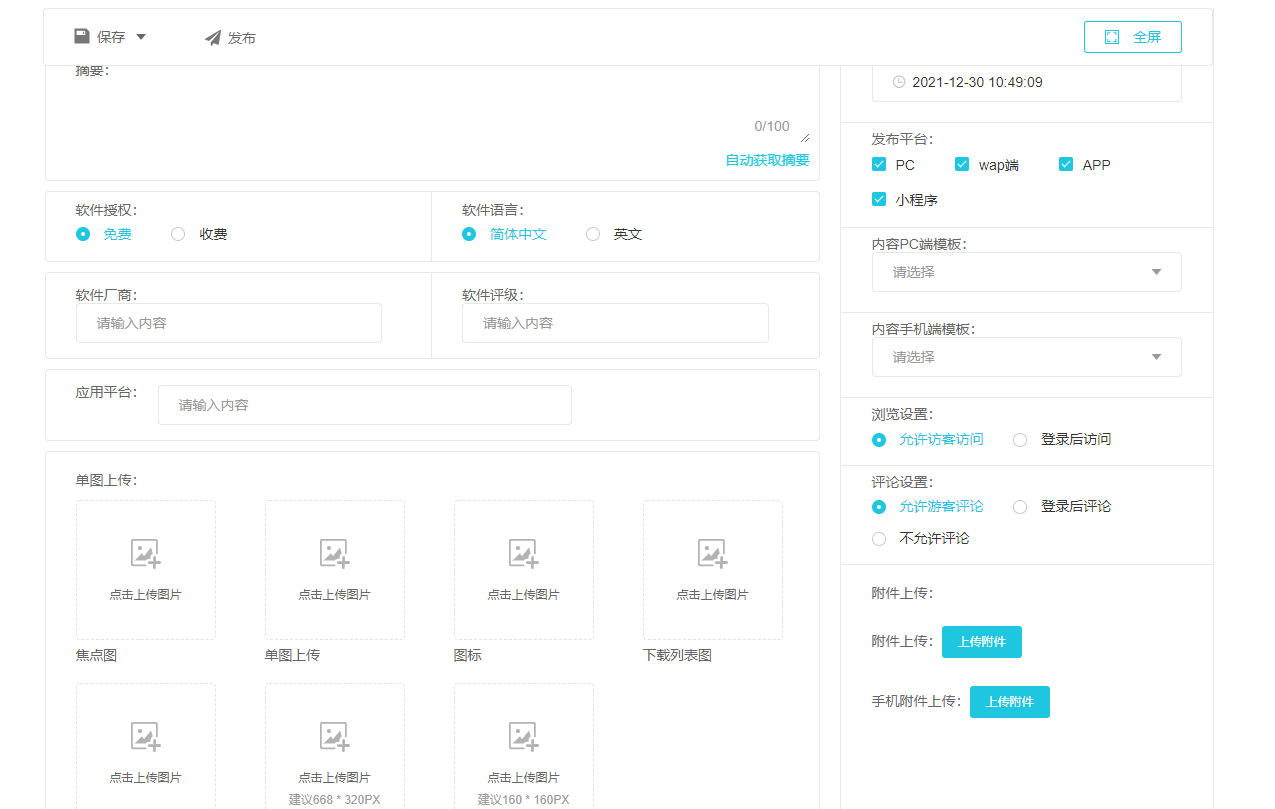Toggle the wap端 checkbox
The height and width of the screenshot is (809, 1275).
click(x=962, y=165)
